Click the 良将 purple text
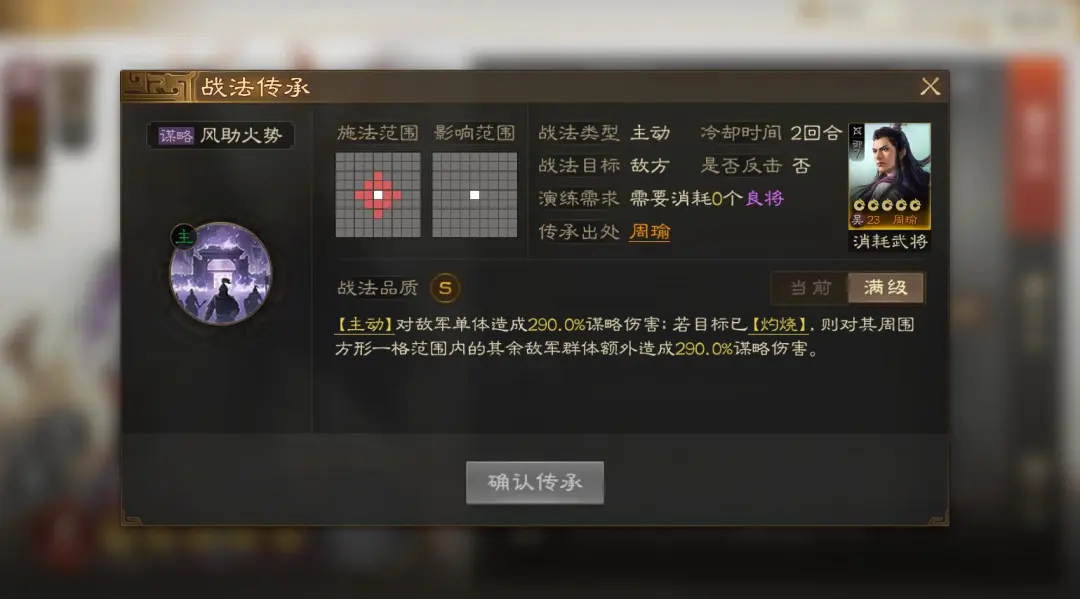The width and height of the screenshot is (1080, 599). point(765,198)
